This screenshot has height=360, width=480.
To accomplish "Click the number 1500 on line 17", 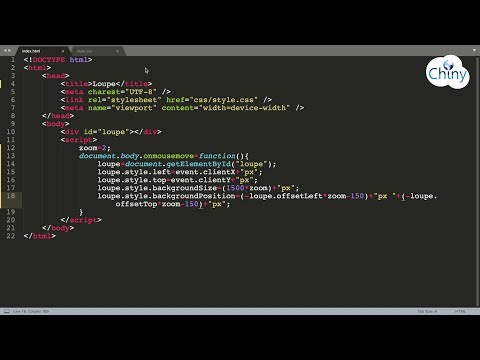I will 235,188.
